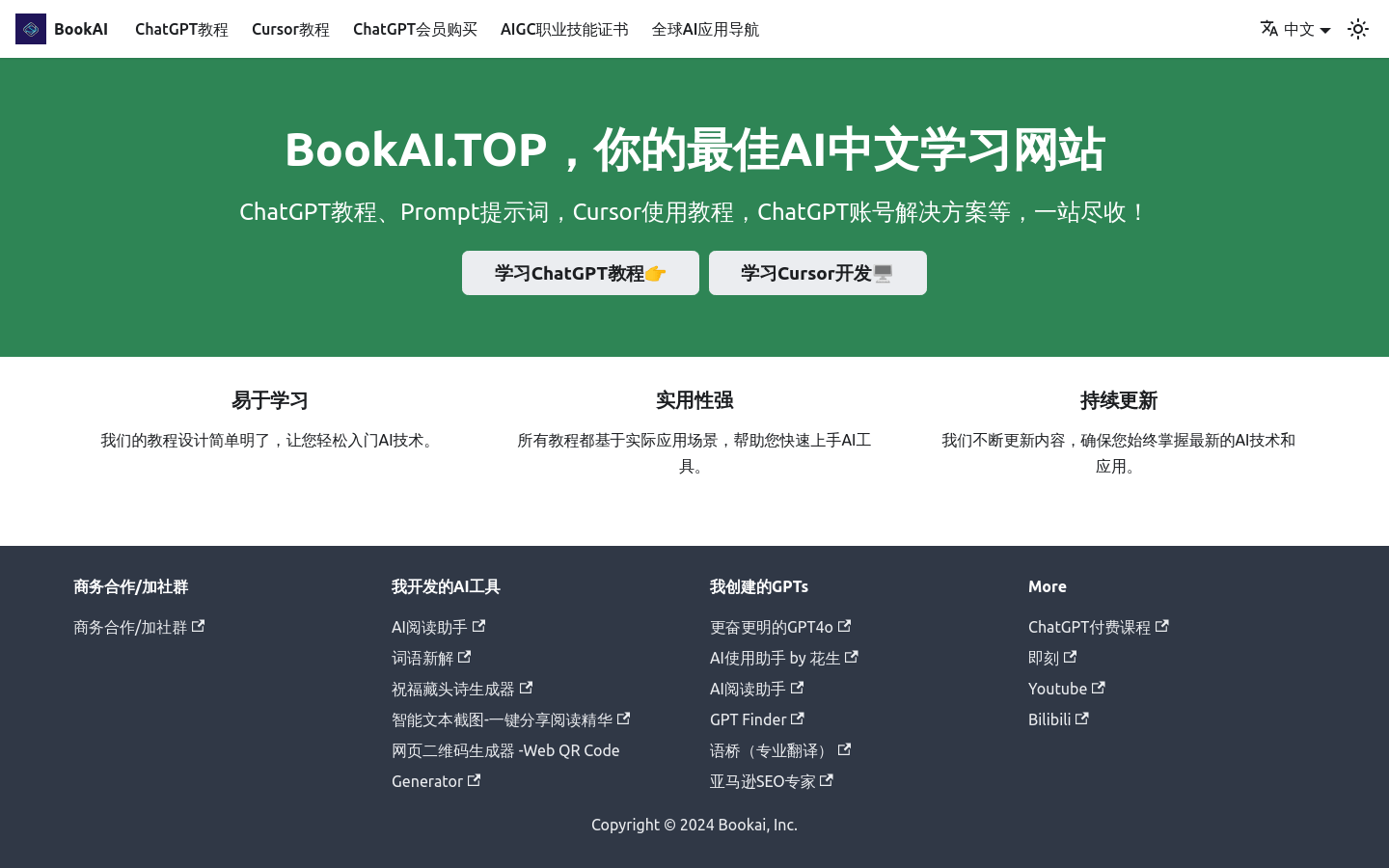Viewport: 1389px width, 868px height.
Task: Click the 学习ChatGPT教程 button
Action: coord(581,273)
